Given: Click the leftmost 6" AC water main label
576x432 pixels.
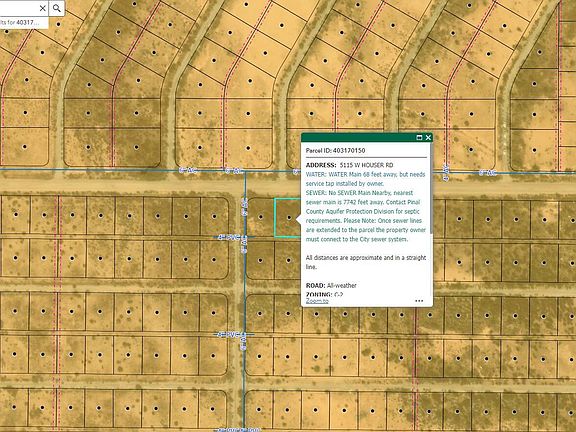Looking at the screenshot, I should click(188, 170).
